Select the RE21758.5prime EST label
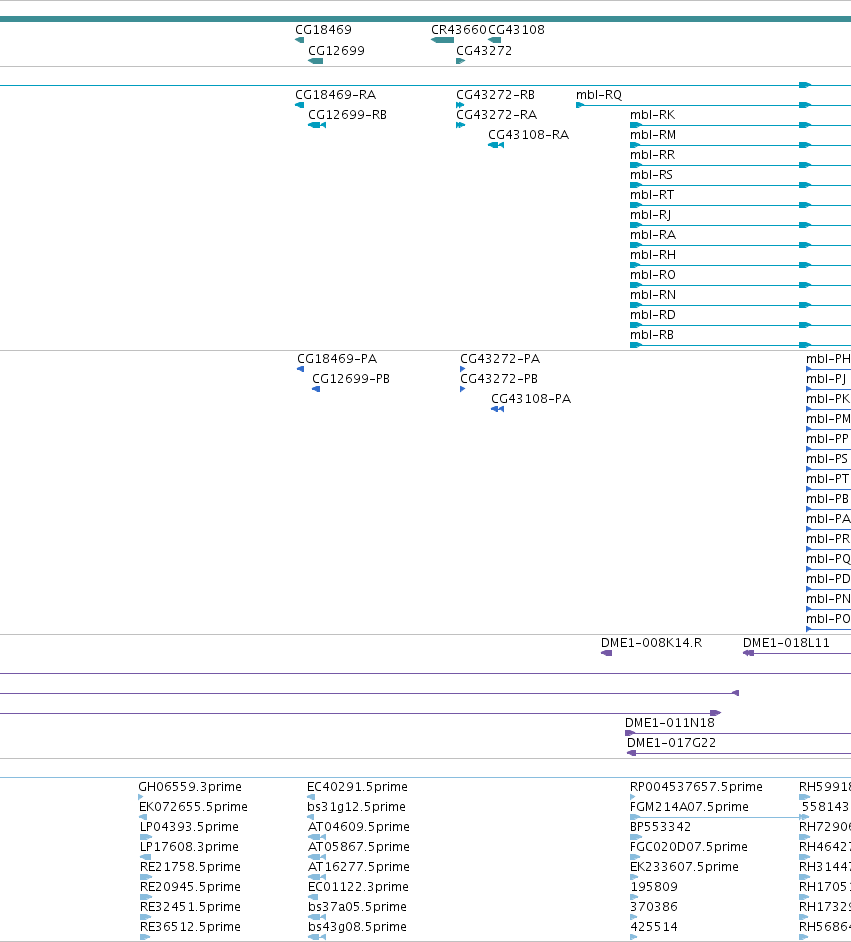This screenshot has width=851, height=942. (x=190, y=866)
